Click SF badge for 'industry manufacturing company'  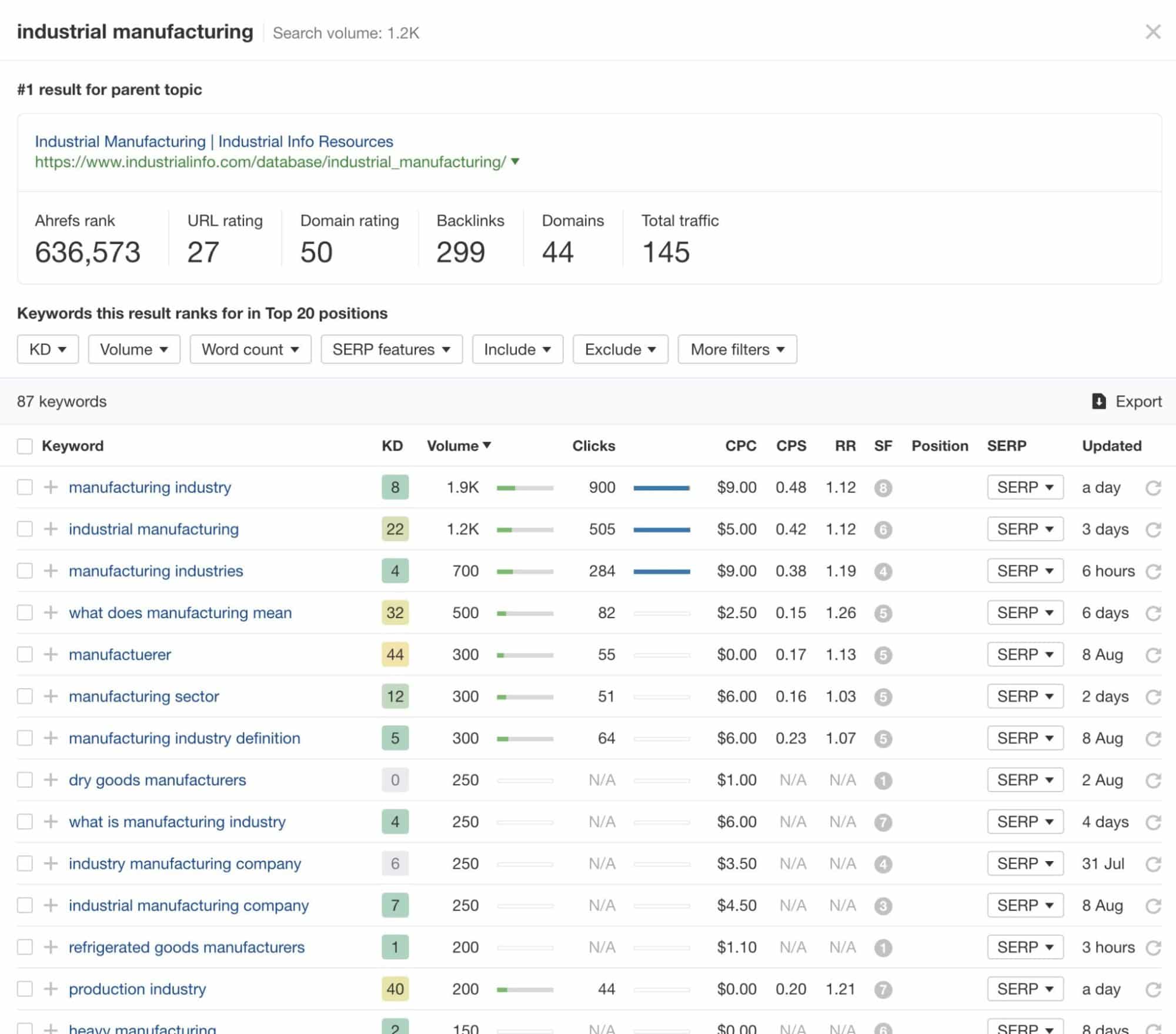pyautogui.click(x=883, y=864)
